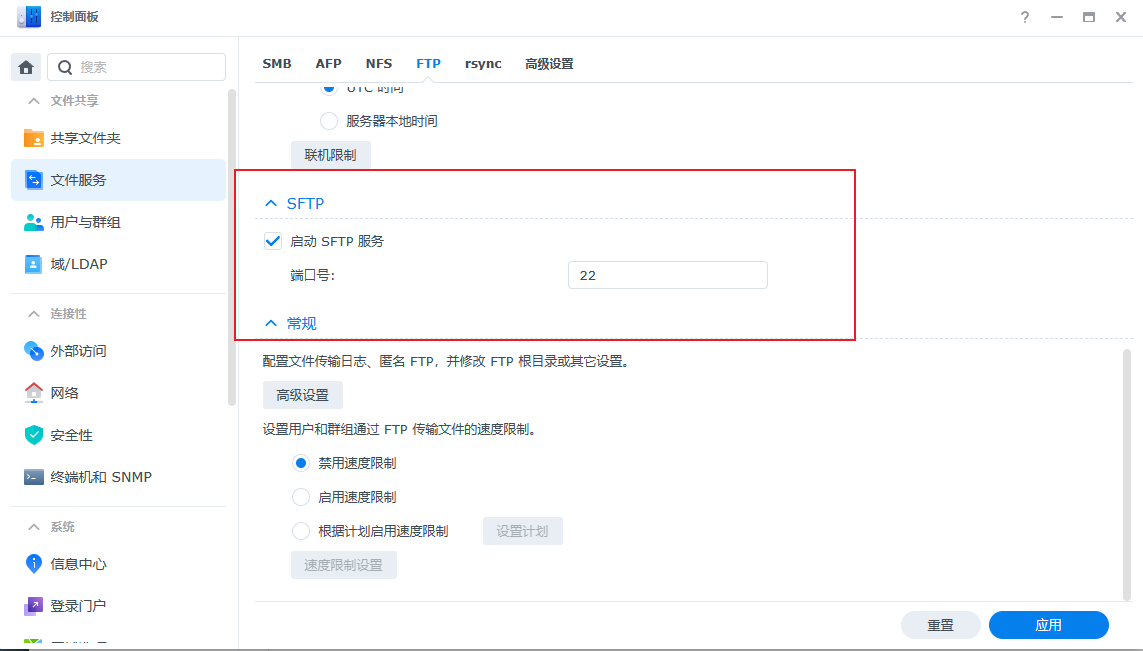This screenshot has width=1143, height=651.
Task: Click the External Access (外部访问) icon
Action: coord(34,351)
